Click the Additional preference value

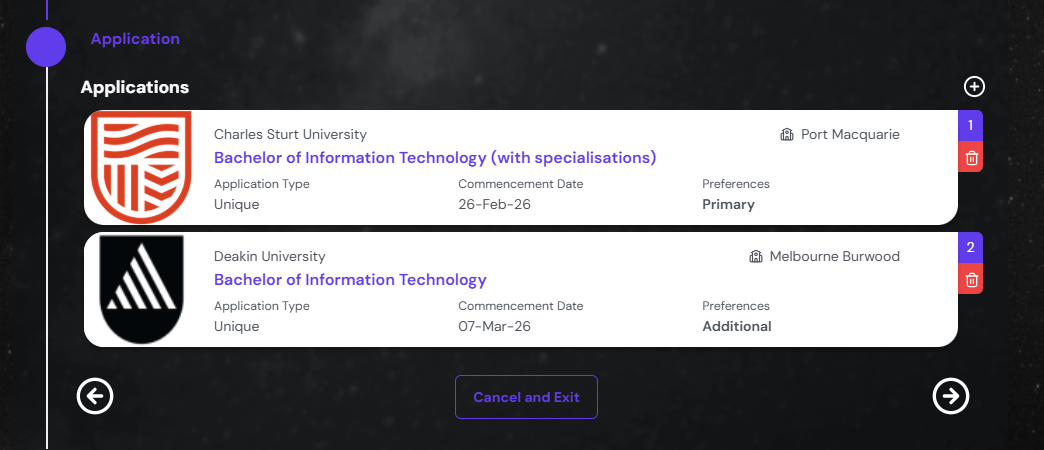pos(737,326)
